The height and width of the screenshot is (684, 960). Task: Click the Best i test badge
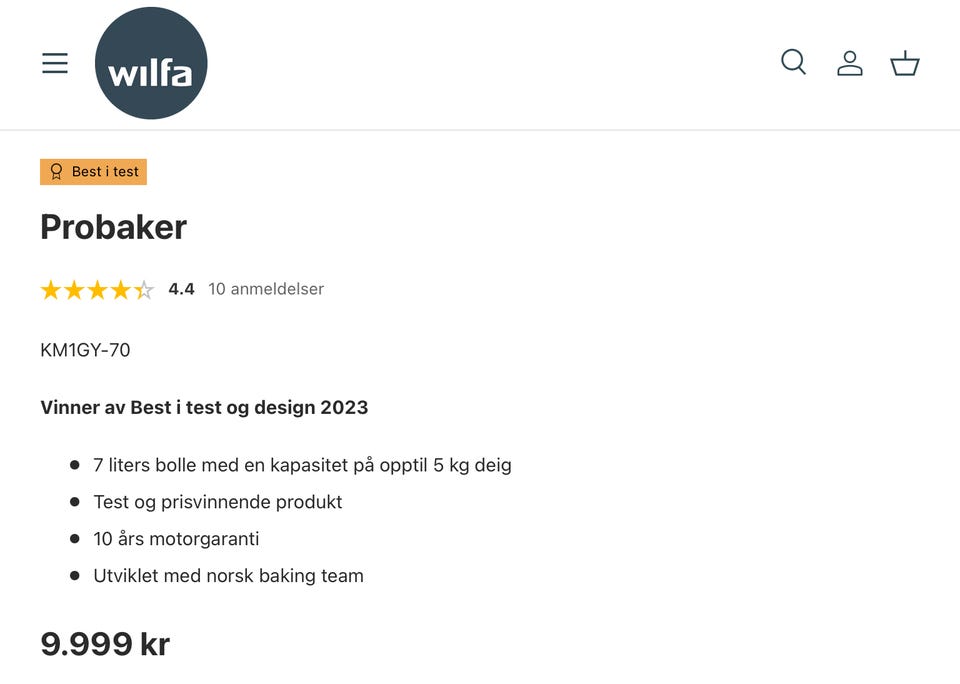click(x=94, y=172)
